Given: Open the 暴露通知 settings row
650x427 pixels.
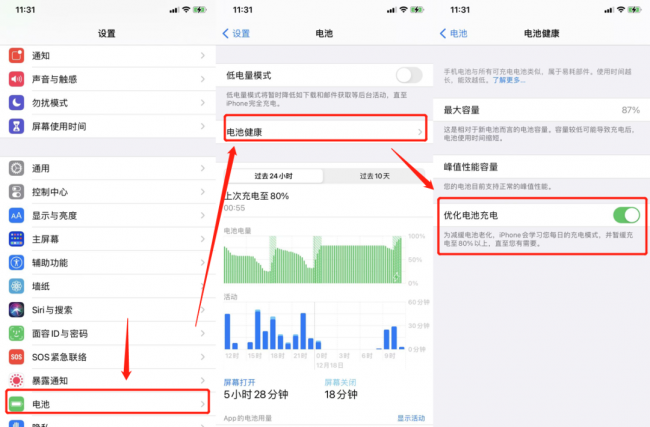Looking at the screenshot, I should (108, 381).
